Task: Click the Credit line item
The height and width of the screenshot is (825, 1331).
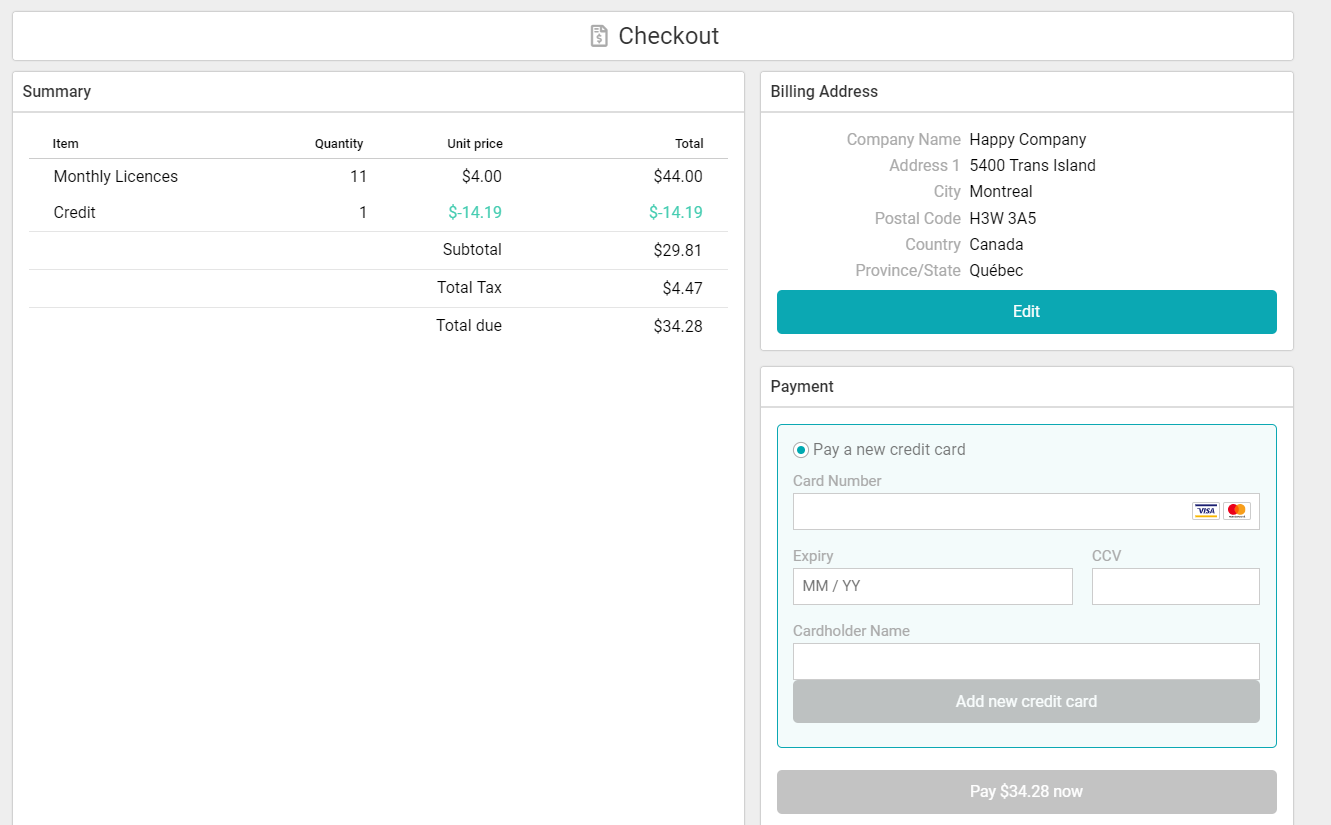Action: point(75,212)
